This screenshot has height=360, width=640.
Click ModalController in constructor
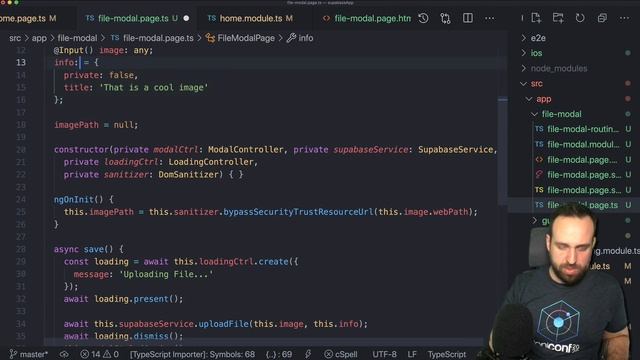tap(246, 149)
